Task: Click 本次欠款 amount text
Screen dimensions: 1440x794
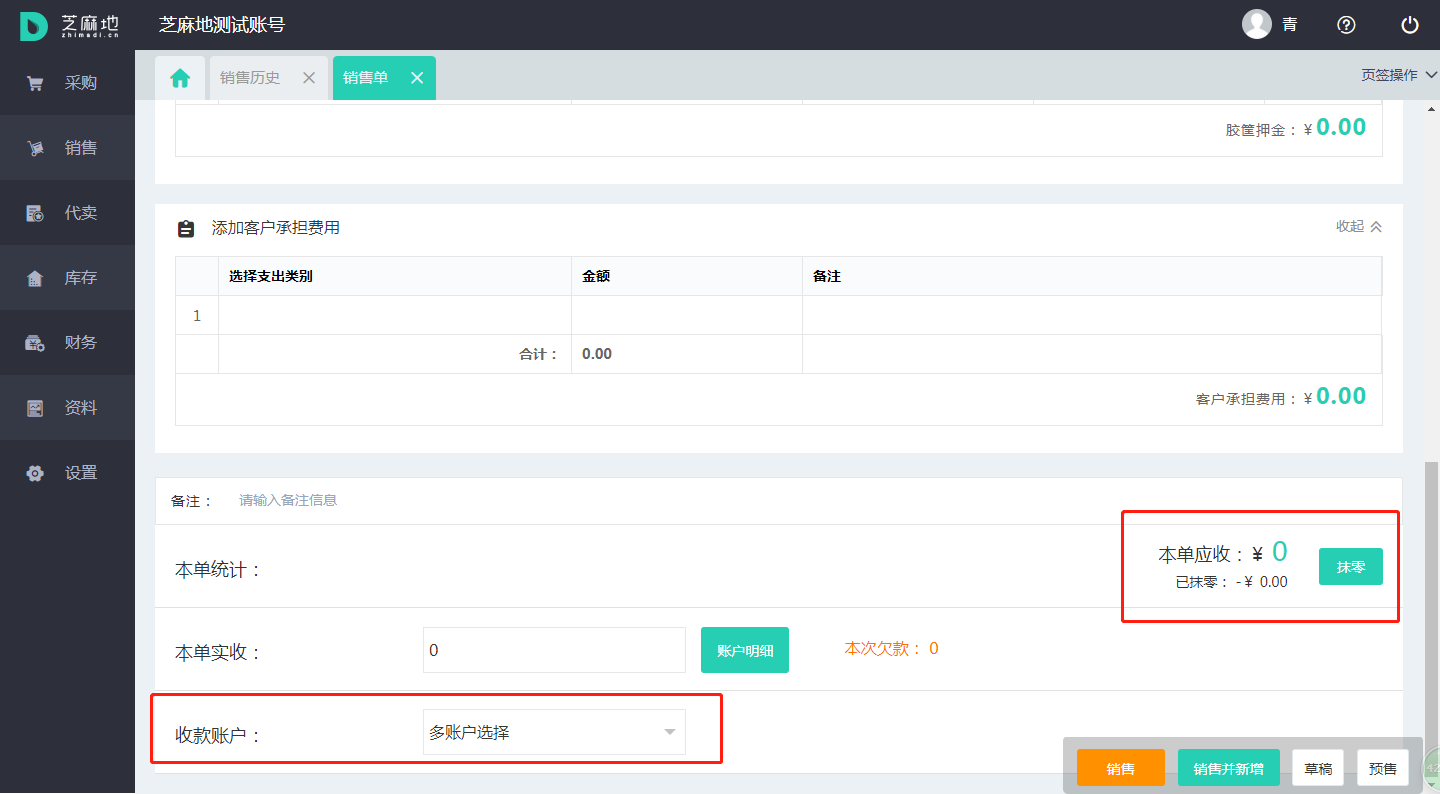Action: (891, 648)
